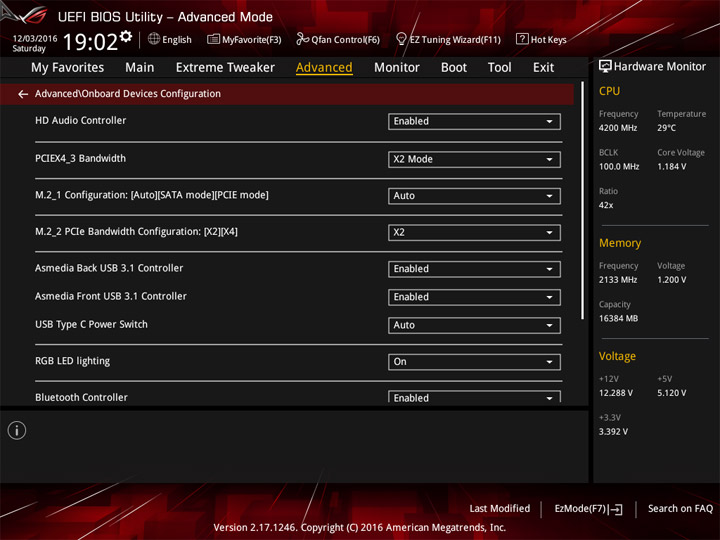Open Qfan Control(F6) label
This screenshot has width=720, height=540.
pyautogui.click(x=346, y=40)
